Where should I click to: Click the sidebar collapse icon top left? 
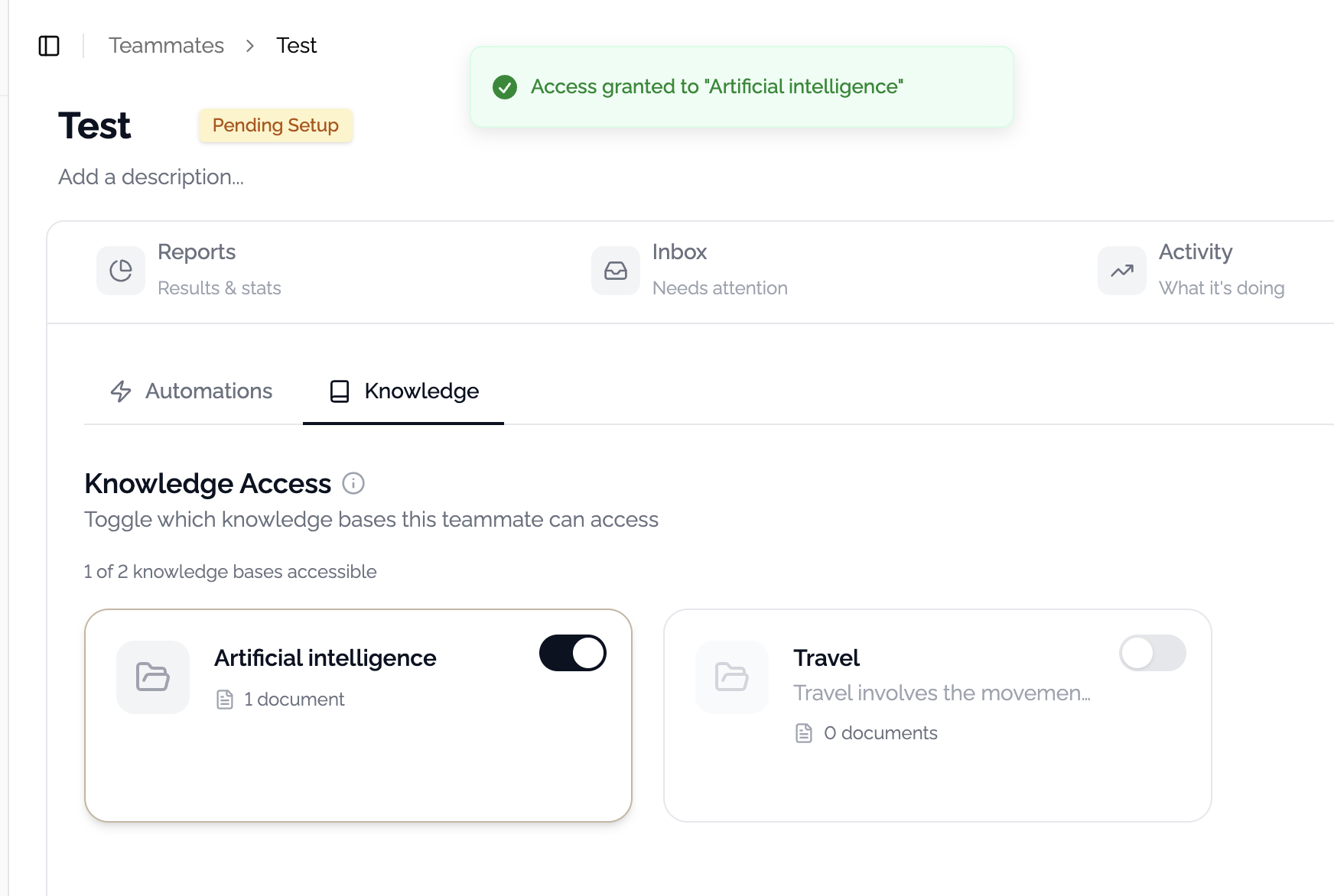point(50,46)
